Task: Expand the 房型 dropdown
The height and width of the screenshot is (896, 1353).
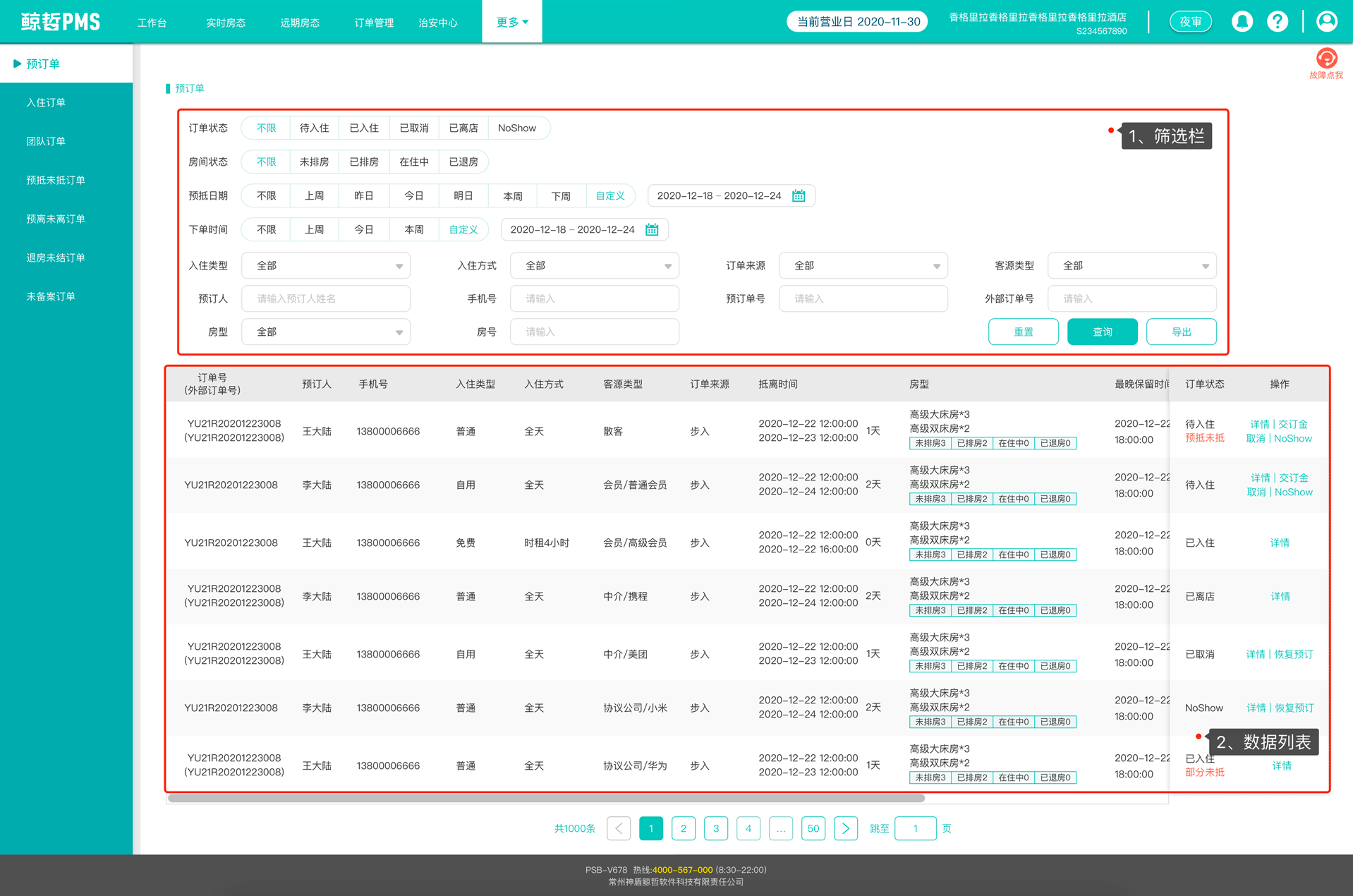Action: [x=326, y=332]
